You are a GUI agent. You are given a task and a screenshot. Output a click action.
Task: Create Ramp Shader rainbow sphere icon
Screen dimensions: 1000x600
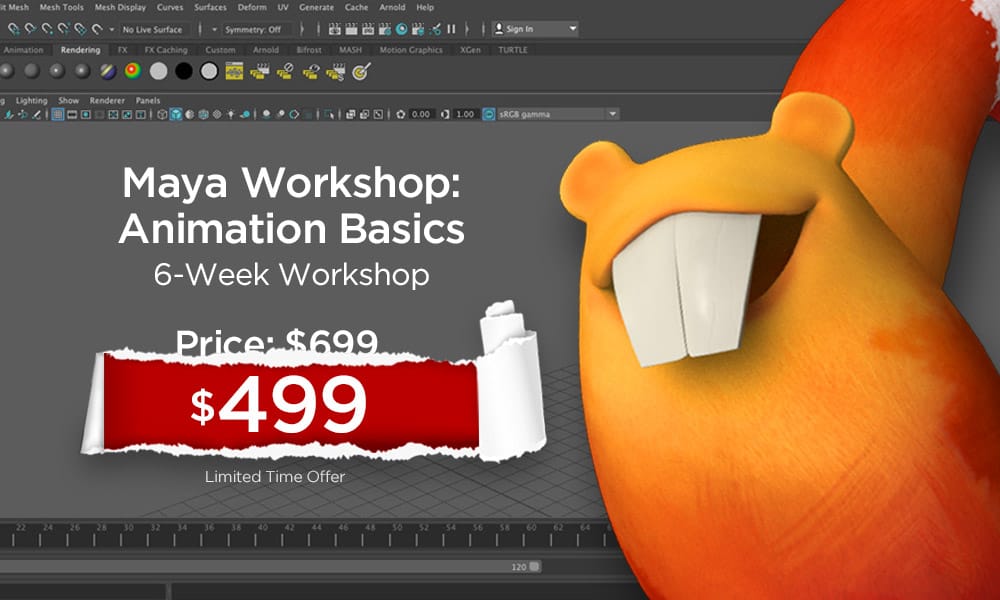pyautogui.click(x=133, y=71)
